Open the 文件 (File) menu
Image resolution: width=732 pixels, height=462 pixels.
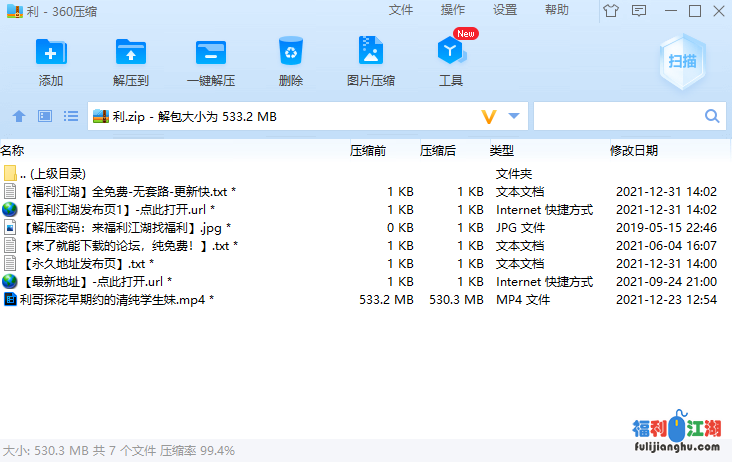tap(401, 10)
